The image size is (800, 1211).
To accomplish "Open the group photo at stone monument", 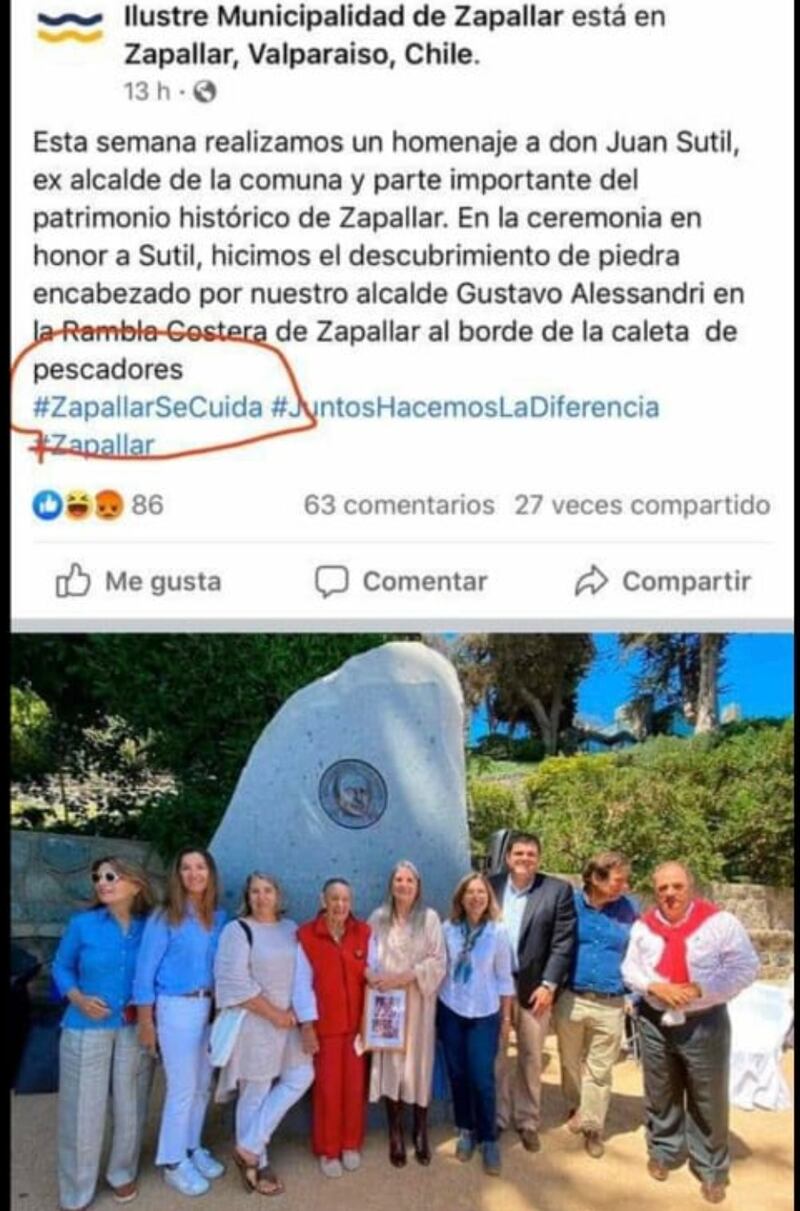I will click(x=402, y=921).
